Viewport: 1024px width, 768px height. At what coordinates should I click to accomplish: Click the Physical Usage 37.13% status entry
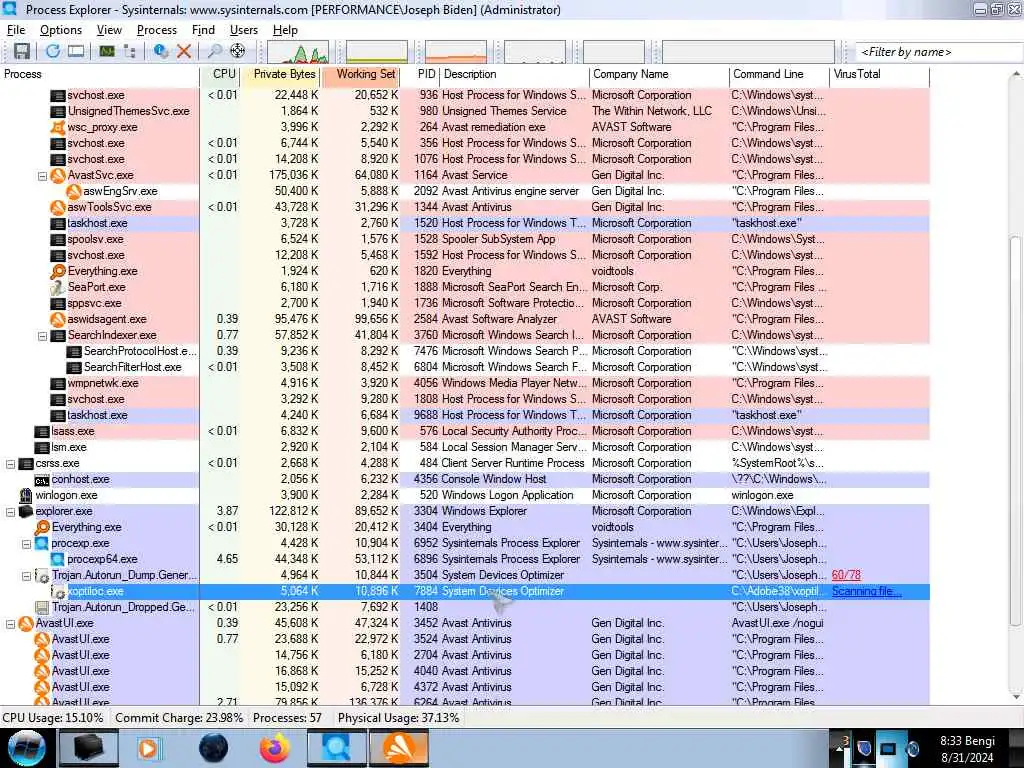(398, 718)
